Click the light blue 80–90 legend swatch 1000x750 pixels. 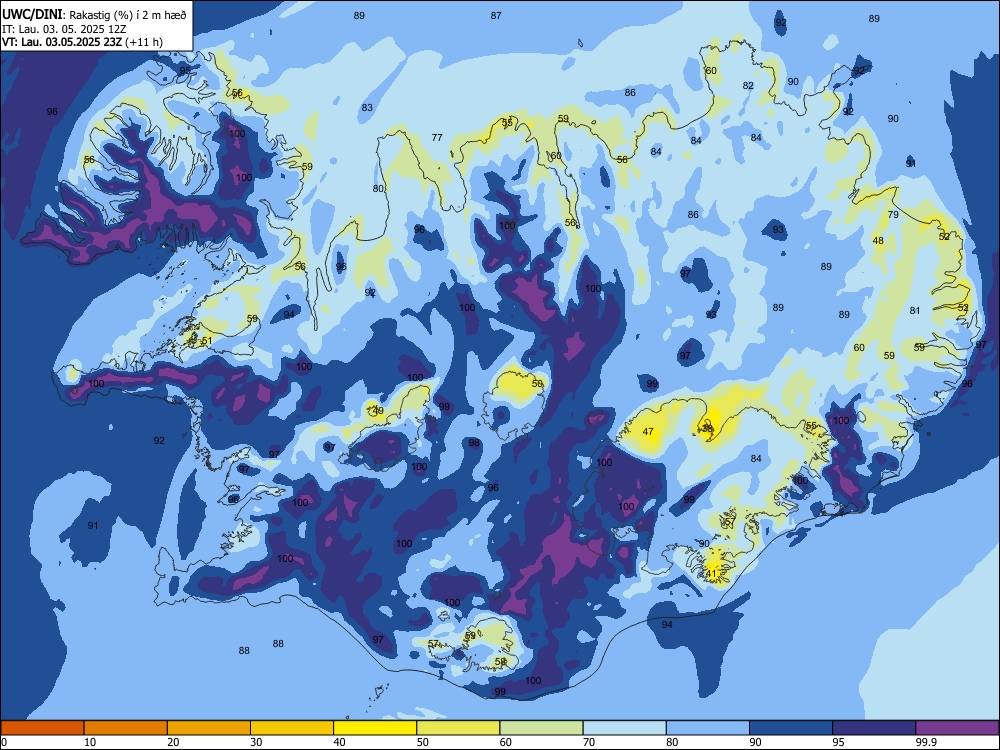point(707,728)
